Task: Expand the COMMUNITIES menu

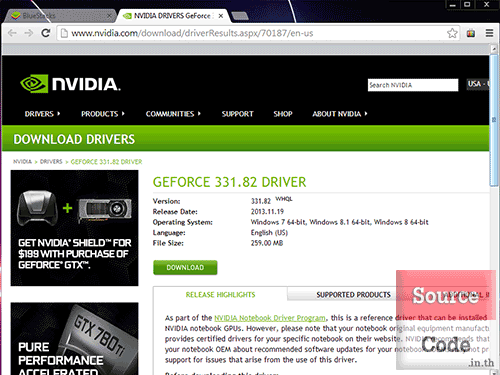Action: tap(173, 114)
